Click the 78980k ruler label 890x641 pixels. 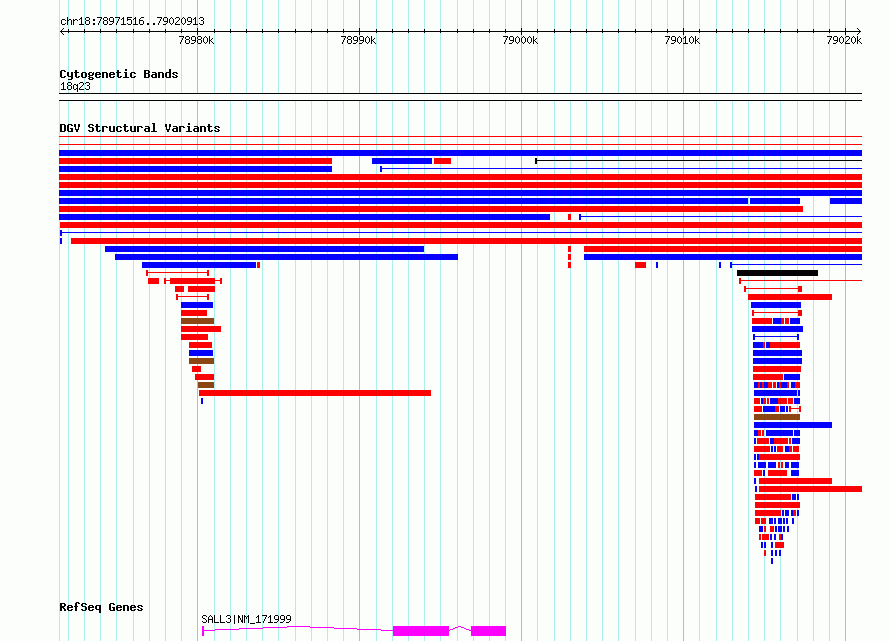pos(196,40)
